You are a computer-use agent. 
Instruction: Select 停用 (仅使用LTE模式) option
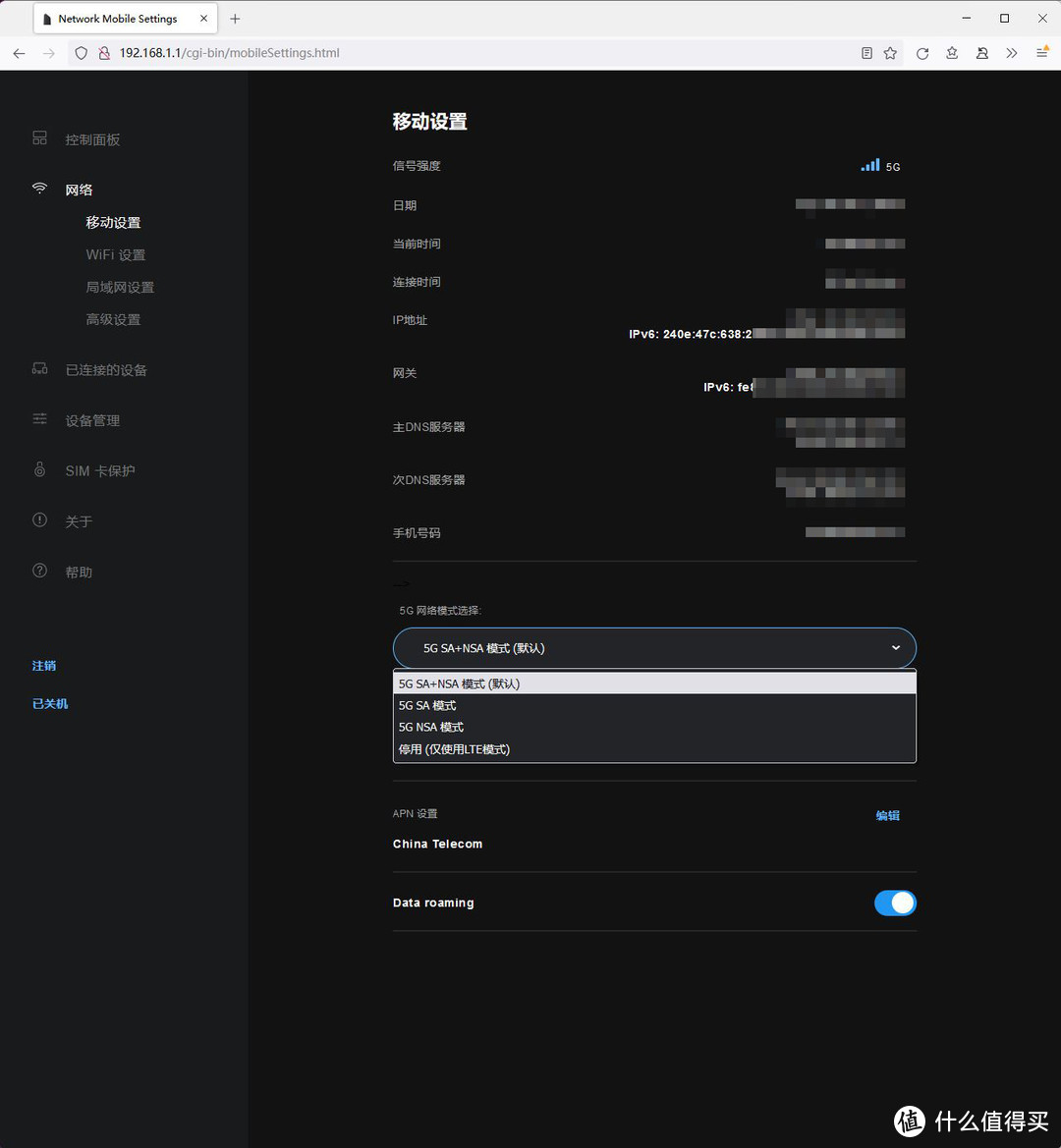pos(654,749)
